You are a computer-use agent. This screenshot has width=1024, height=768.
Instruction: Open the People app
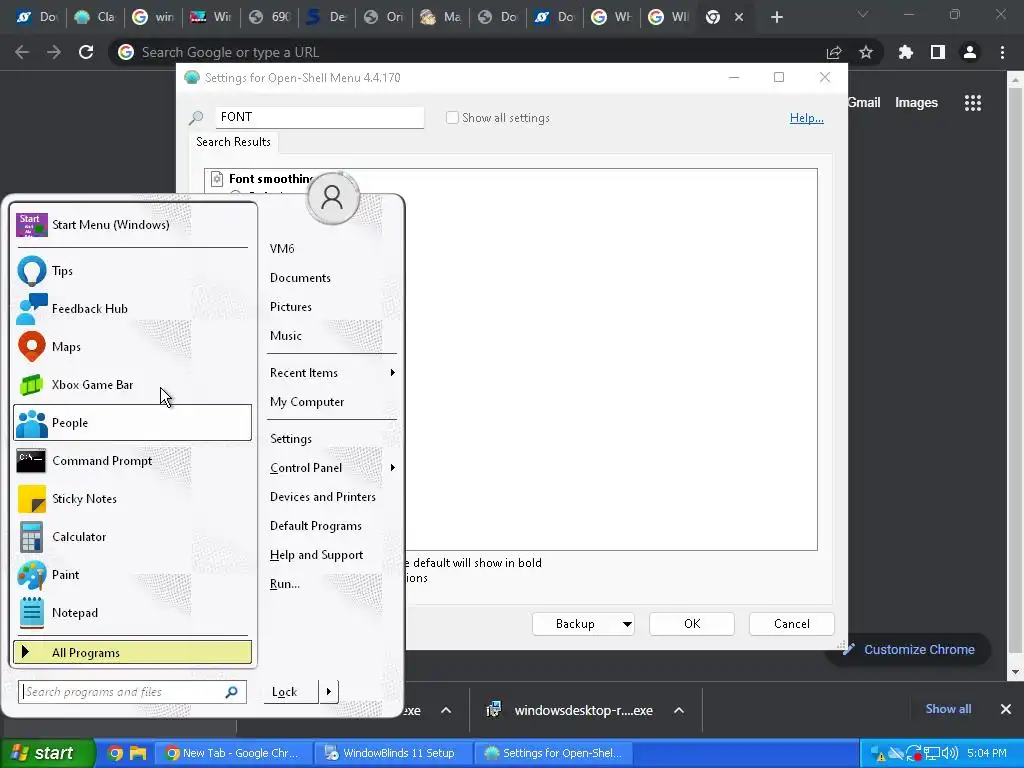pos(132,423)
